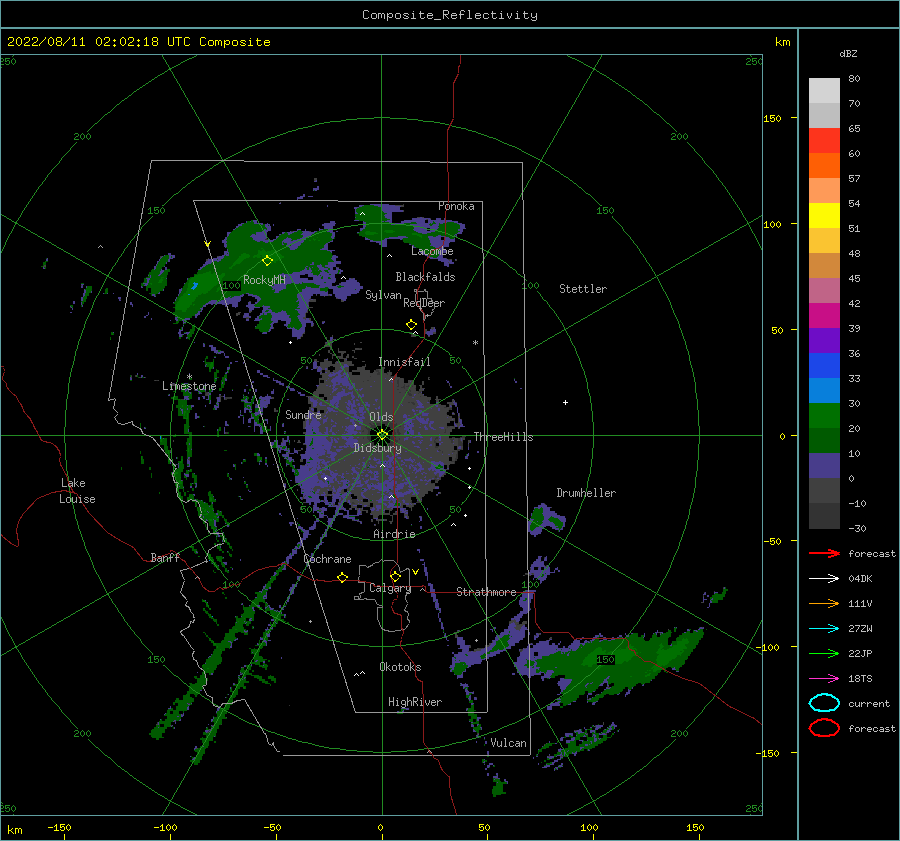Click the Calgary city label

point(390,588)
